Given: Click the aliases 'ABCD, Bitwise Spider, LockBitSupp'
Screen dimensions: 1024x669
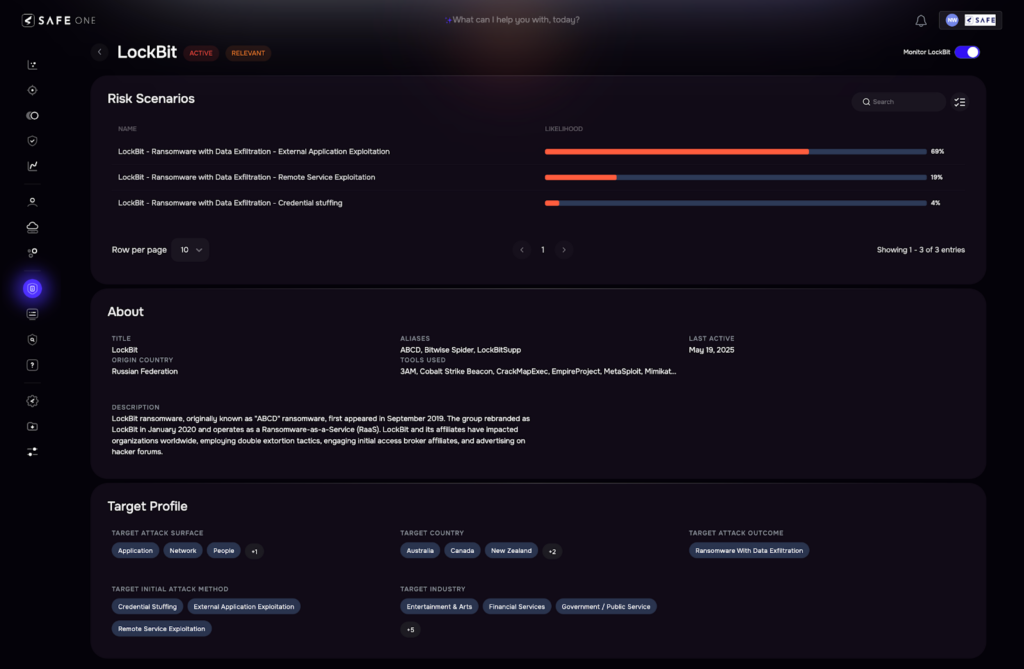Looking at the screenshot, I should 460,350.
